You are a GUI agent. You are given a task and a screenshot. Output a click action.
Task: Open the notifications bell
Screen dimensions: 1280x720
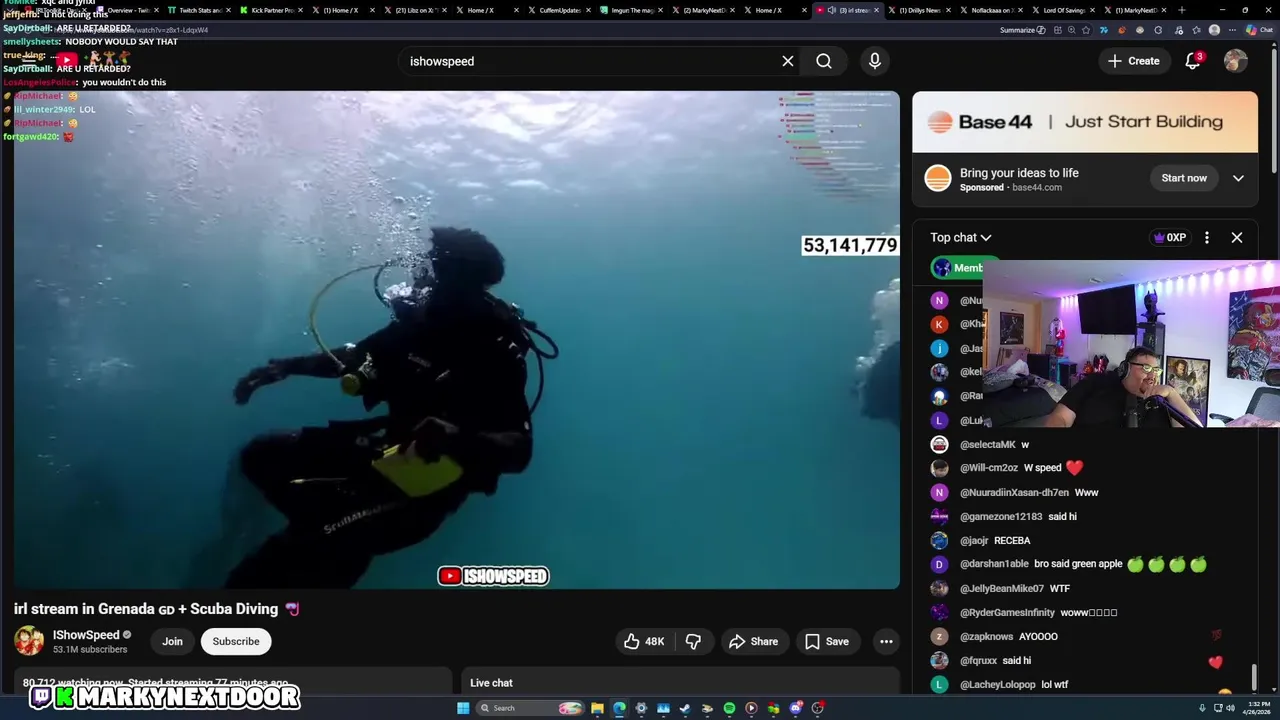(1193, 61)
